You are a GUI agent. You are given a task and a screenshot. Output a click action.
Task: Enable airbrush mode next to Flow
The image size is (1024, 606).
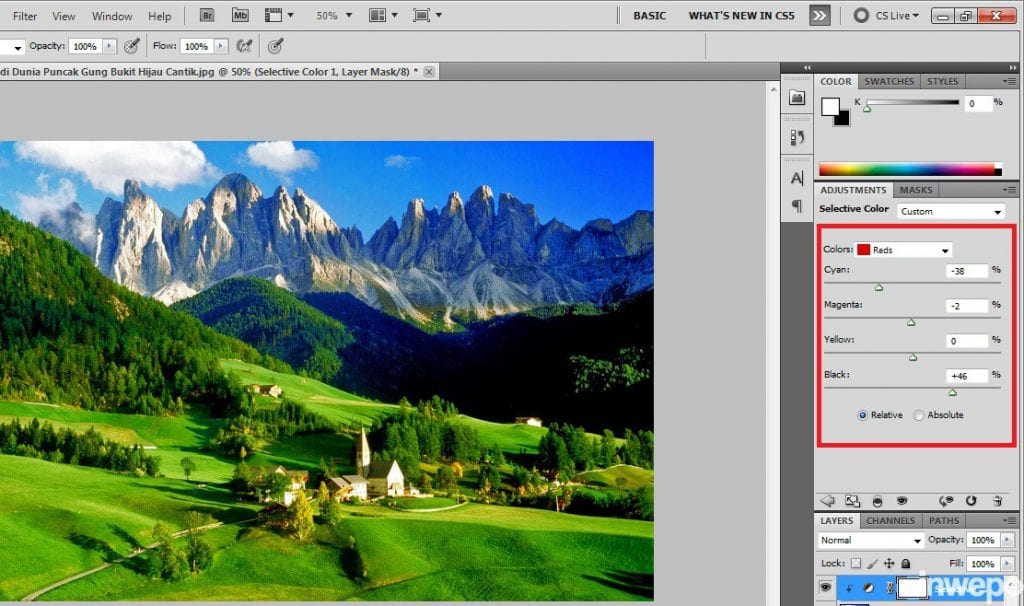(244, 46)
